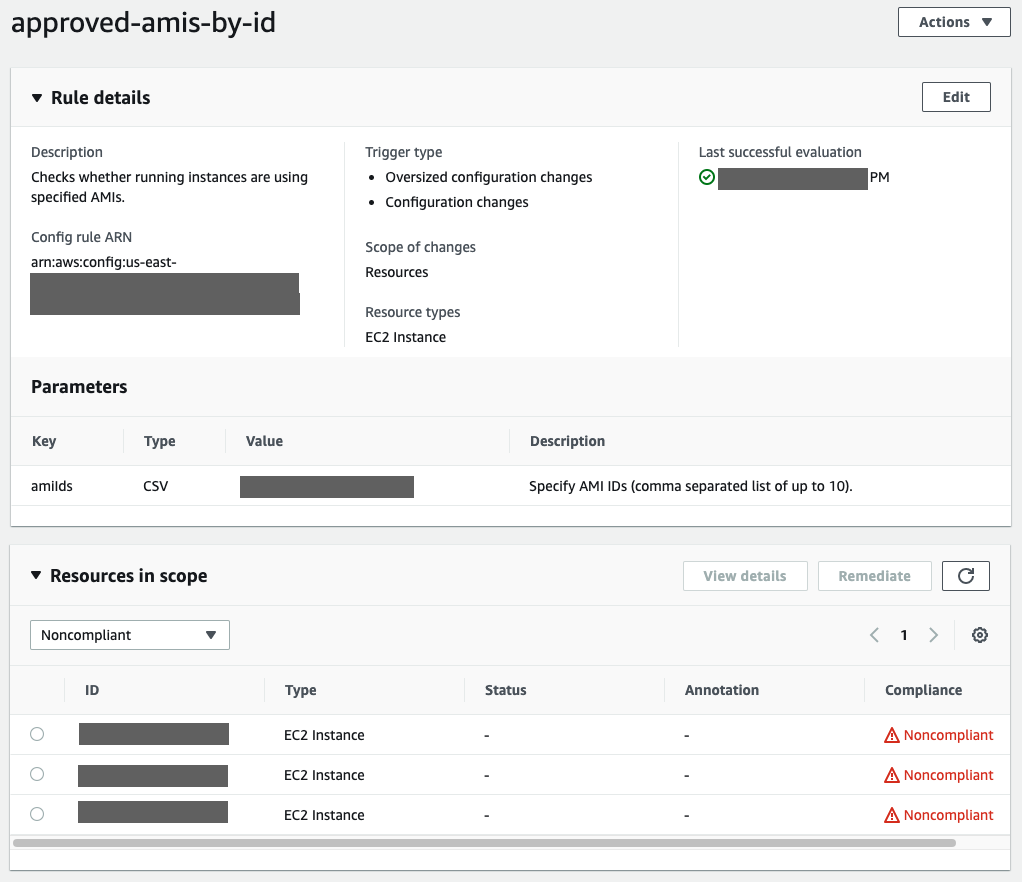
Task: Refresh the Resources in scope list
Action: (x=965, y=576)
